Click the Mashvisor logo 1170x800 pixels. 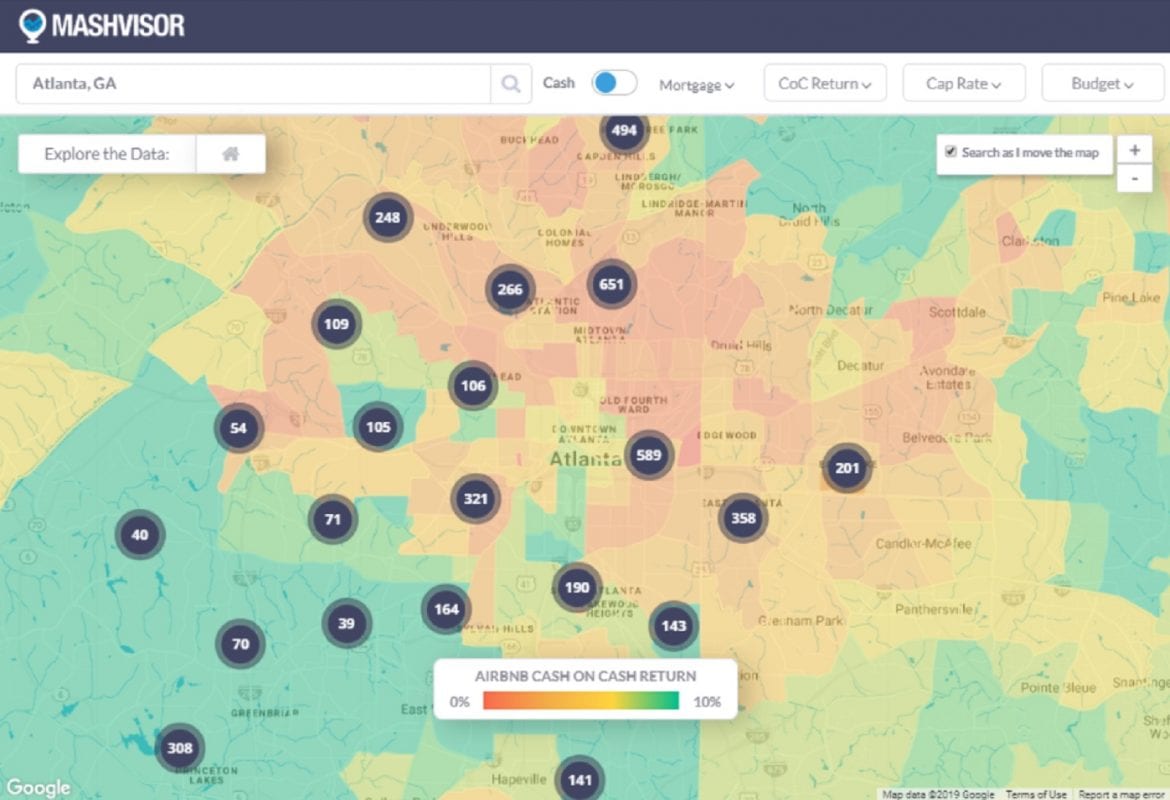(102, 25)
